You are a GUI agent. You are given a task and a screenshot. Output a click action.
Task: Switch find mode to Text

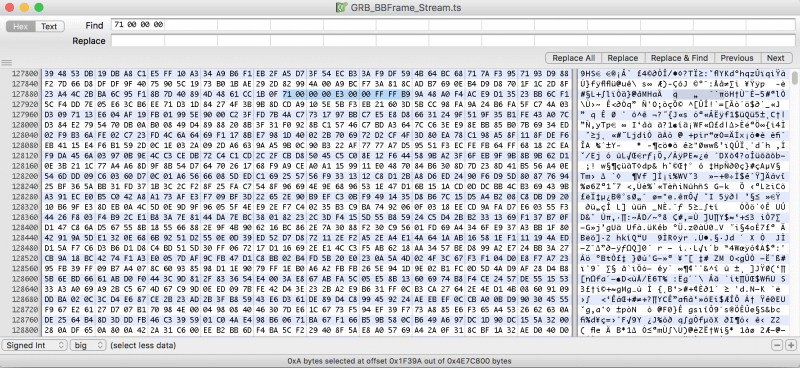pos(49,27)
